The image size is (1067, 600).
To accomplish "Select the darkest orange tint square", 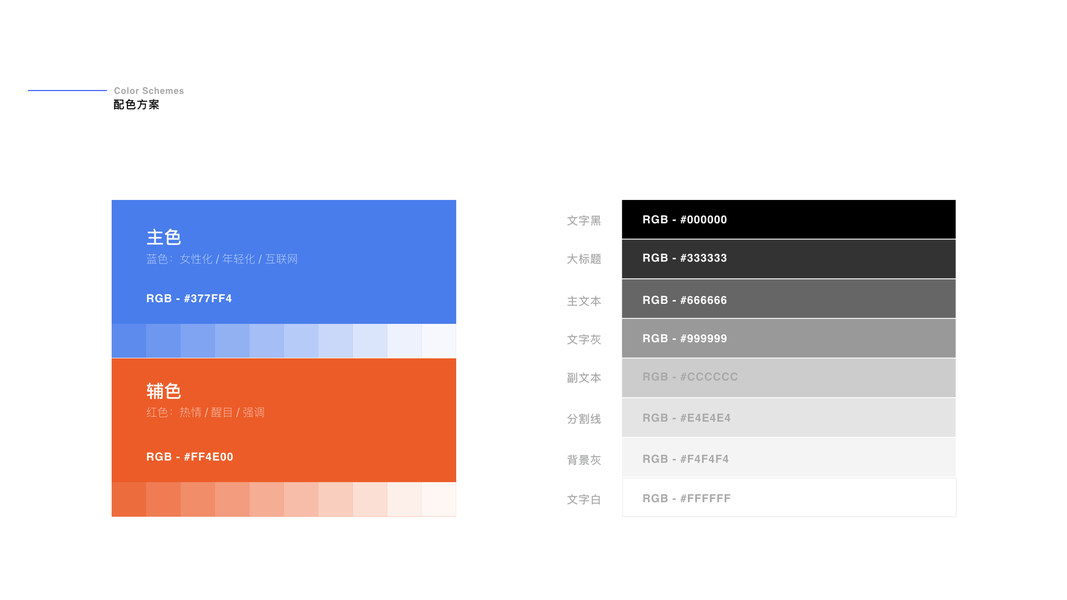I will coord(129,499).
